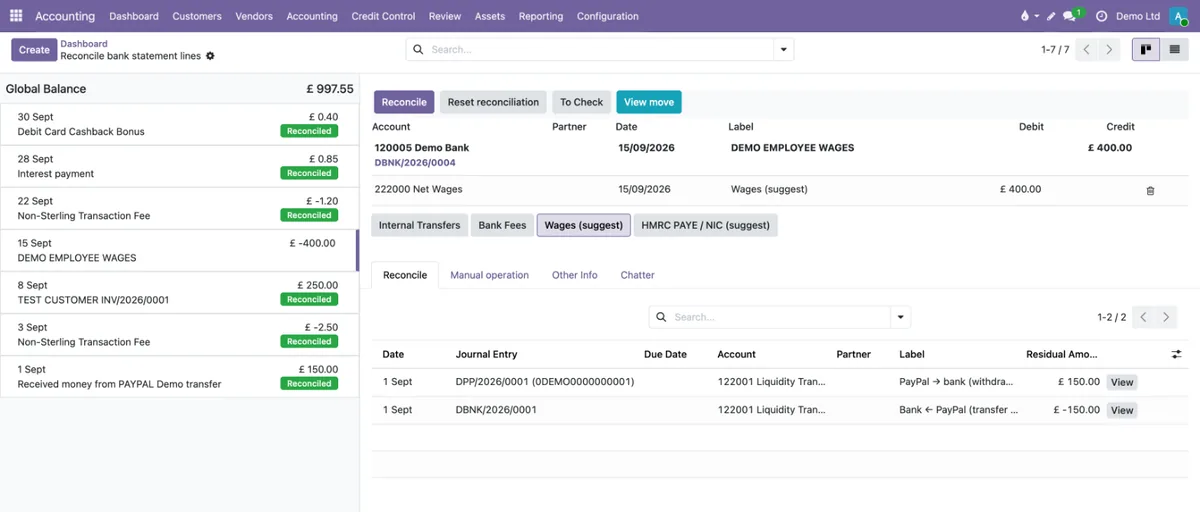Viewport: 1200px width, 512px height.
Task: Sort by Journal Entry column header
Action: click(x=486, y=354)
